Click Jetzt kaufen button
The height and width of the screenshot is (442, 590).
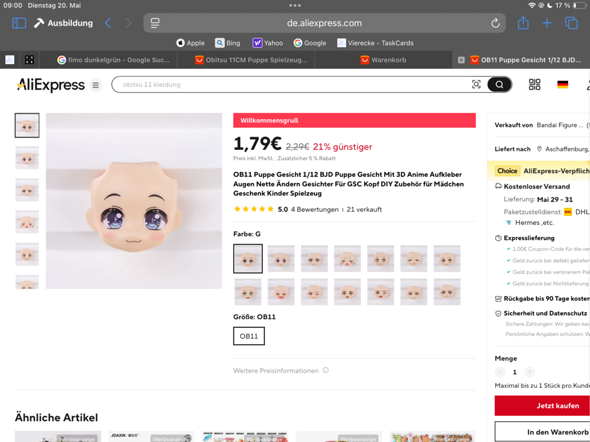tap(543, 406)
